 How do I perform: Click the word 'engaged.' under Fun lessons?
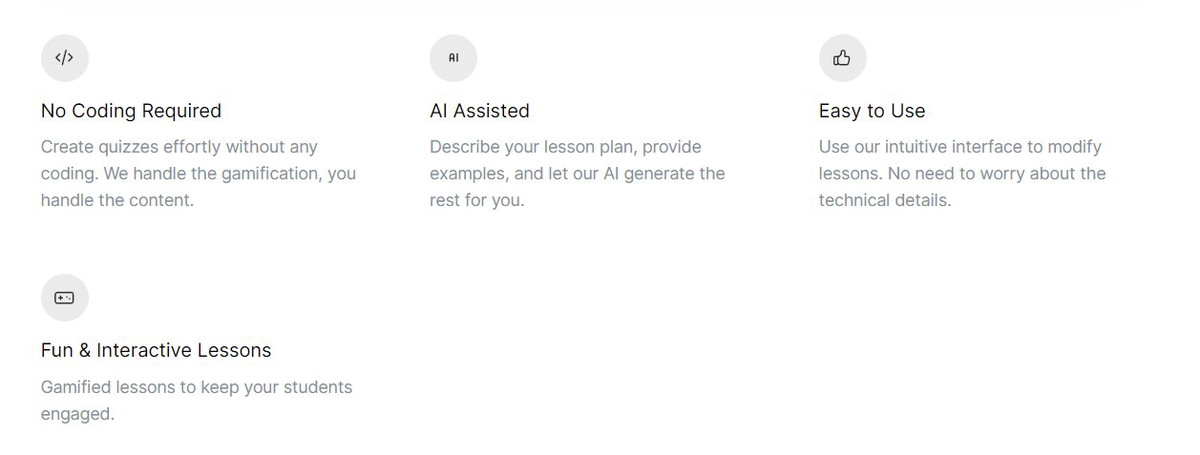(x=78, y=414)
